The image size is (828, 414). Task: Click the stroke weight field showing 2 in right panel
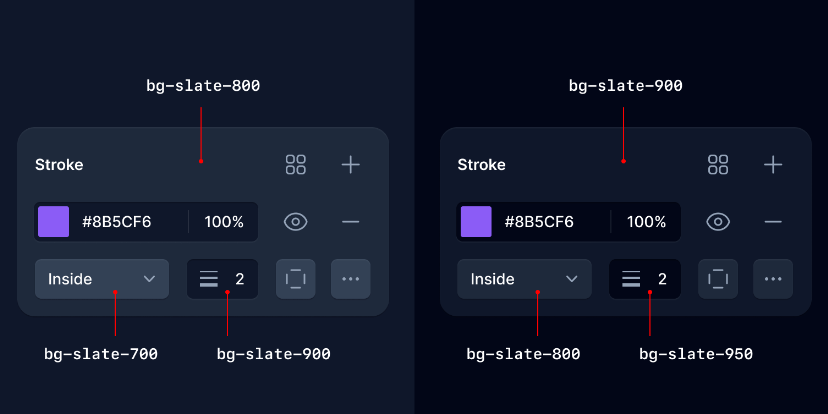645,279
